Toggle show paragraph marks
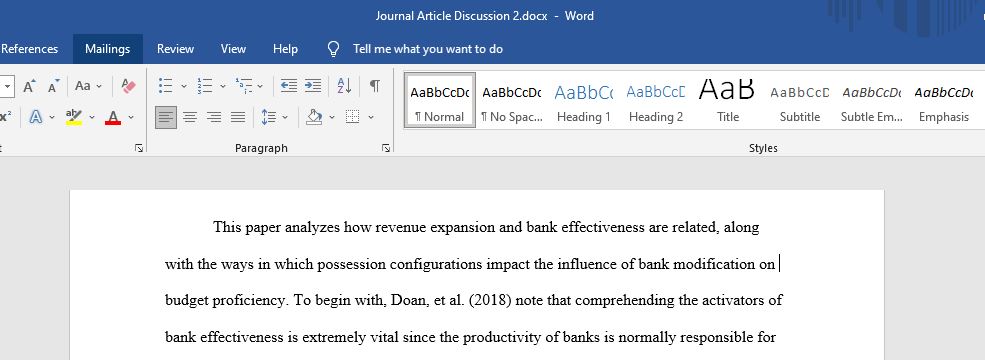This screenshot has width=985, height=360. [x=374, y=86]
